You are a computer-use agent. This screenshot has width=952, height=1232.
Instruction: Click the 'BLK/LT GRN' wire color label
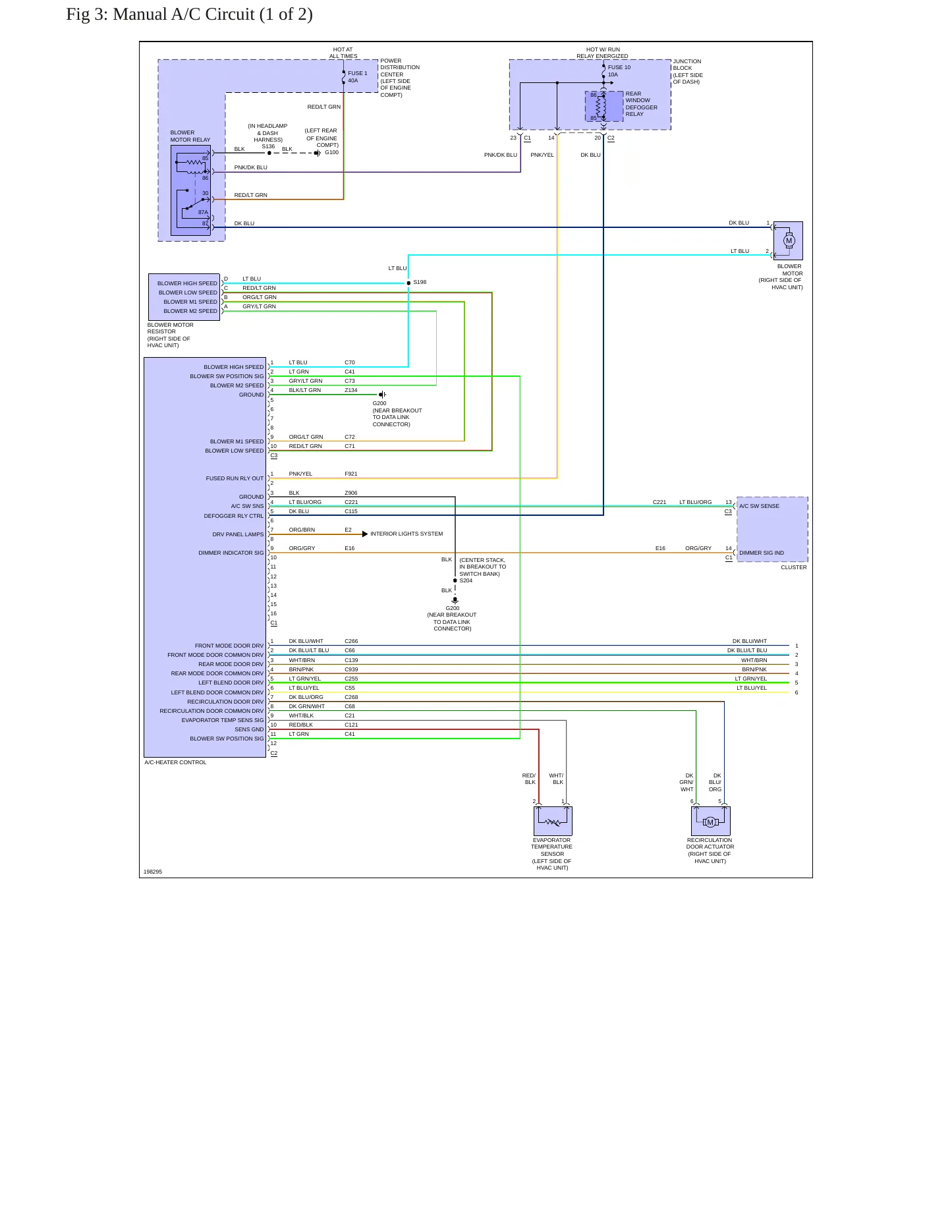point(304,390)
